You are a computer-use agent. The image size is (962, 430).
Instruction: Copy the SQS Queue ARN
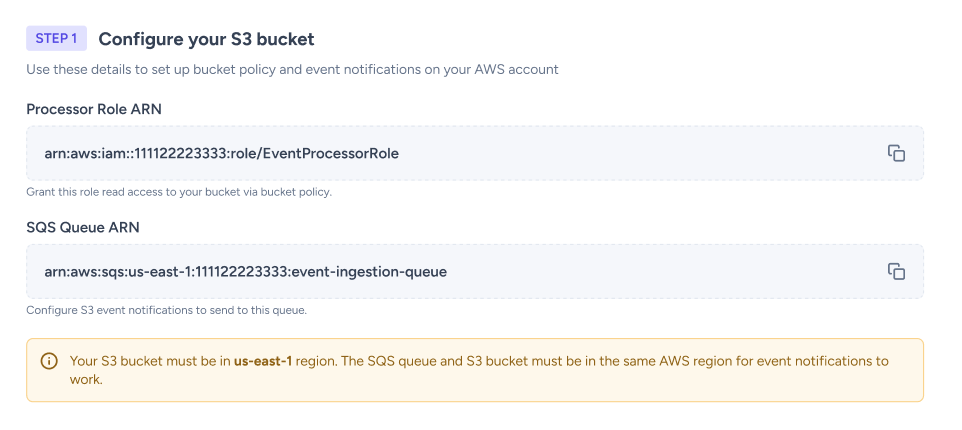896,271
